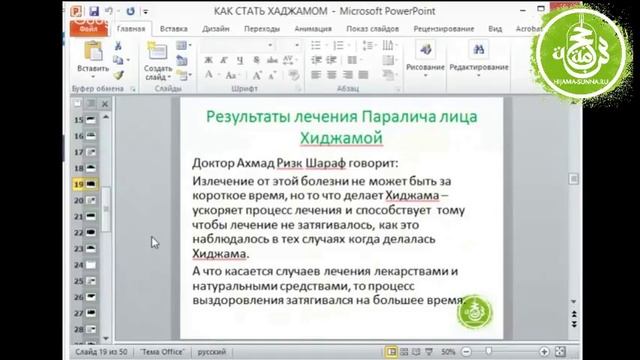Open the Customize Quick Access Toolbar dropdown

[146, 11]
